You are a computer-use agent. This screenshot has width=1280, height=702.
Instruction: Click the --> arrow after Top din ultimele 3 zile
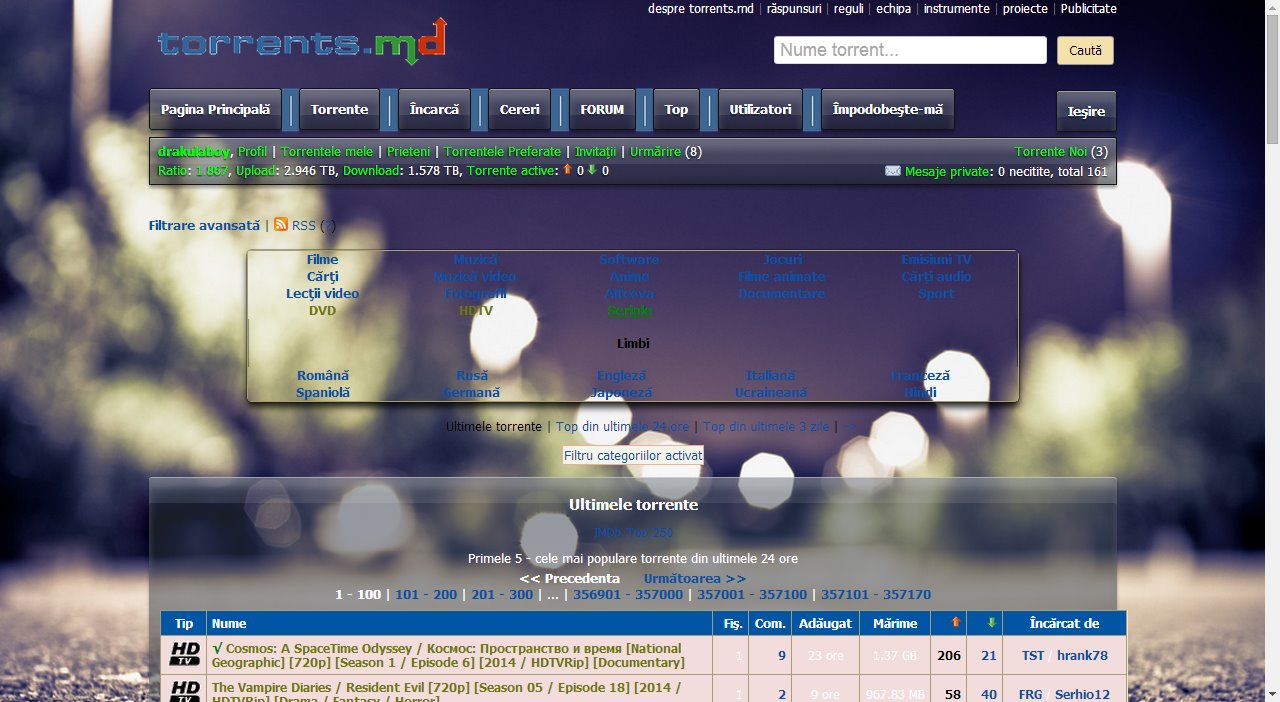tap(850, 426)
